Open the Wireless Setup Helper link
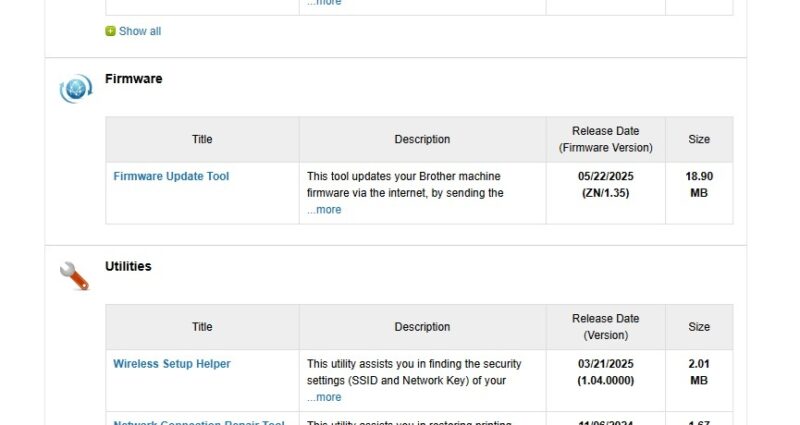 [x=172, y=364]
